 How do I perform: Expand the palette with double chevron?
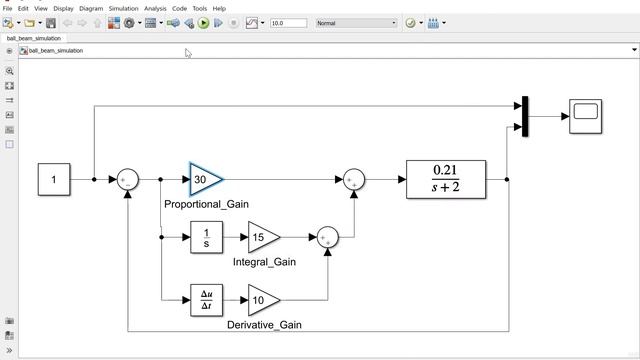click(9, 351)
